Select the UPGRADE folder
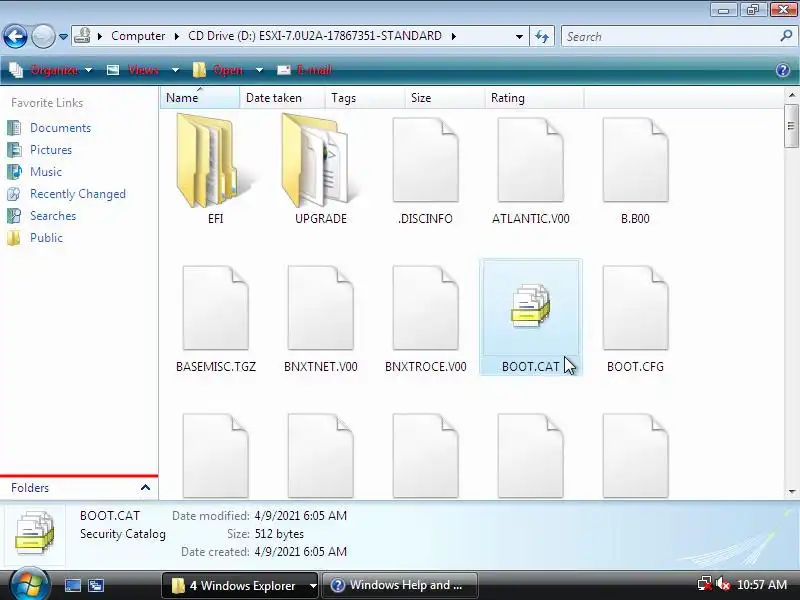800x600 pixels. (320, 170)
